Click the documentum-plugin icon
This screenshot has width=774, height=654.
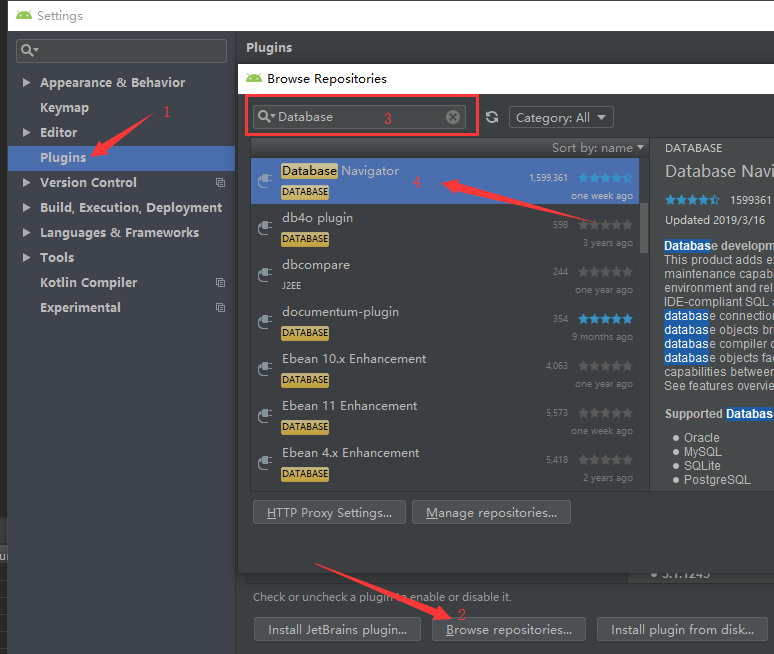[x=266, y=322]
